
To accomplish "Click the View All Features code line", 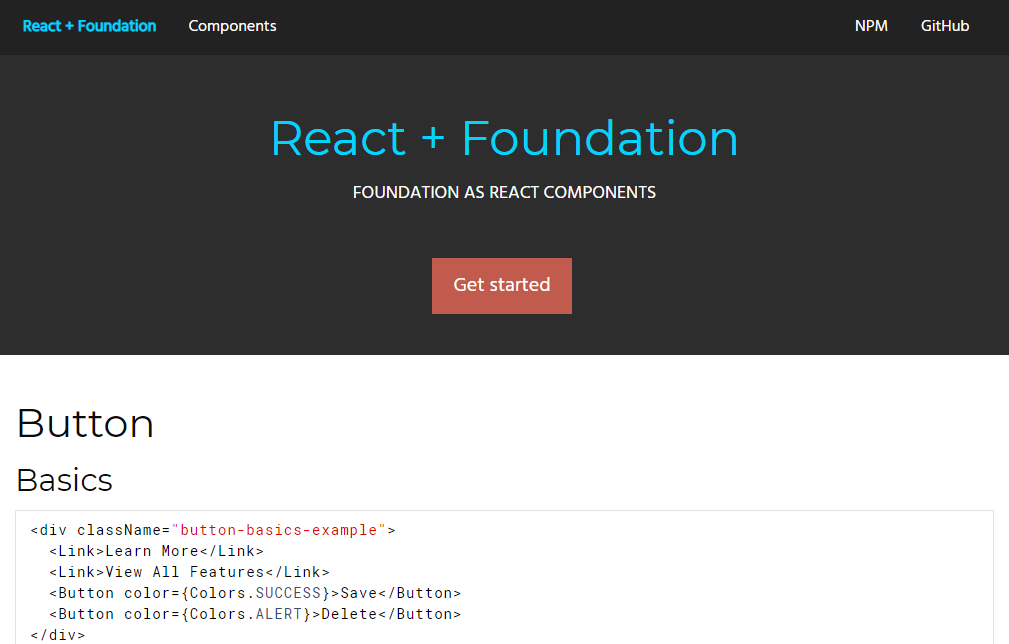I will 189,572.
